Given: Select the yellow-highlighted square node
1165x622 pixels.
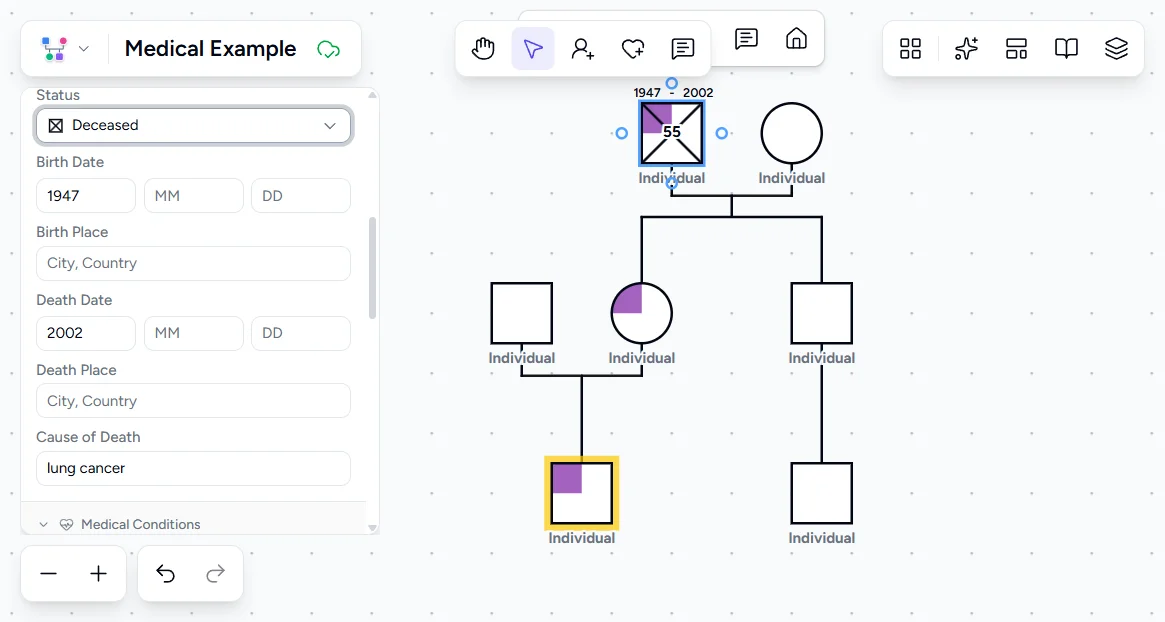Looking at the screenshot, I should 582,493.
